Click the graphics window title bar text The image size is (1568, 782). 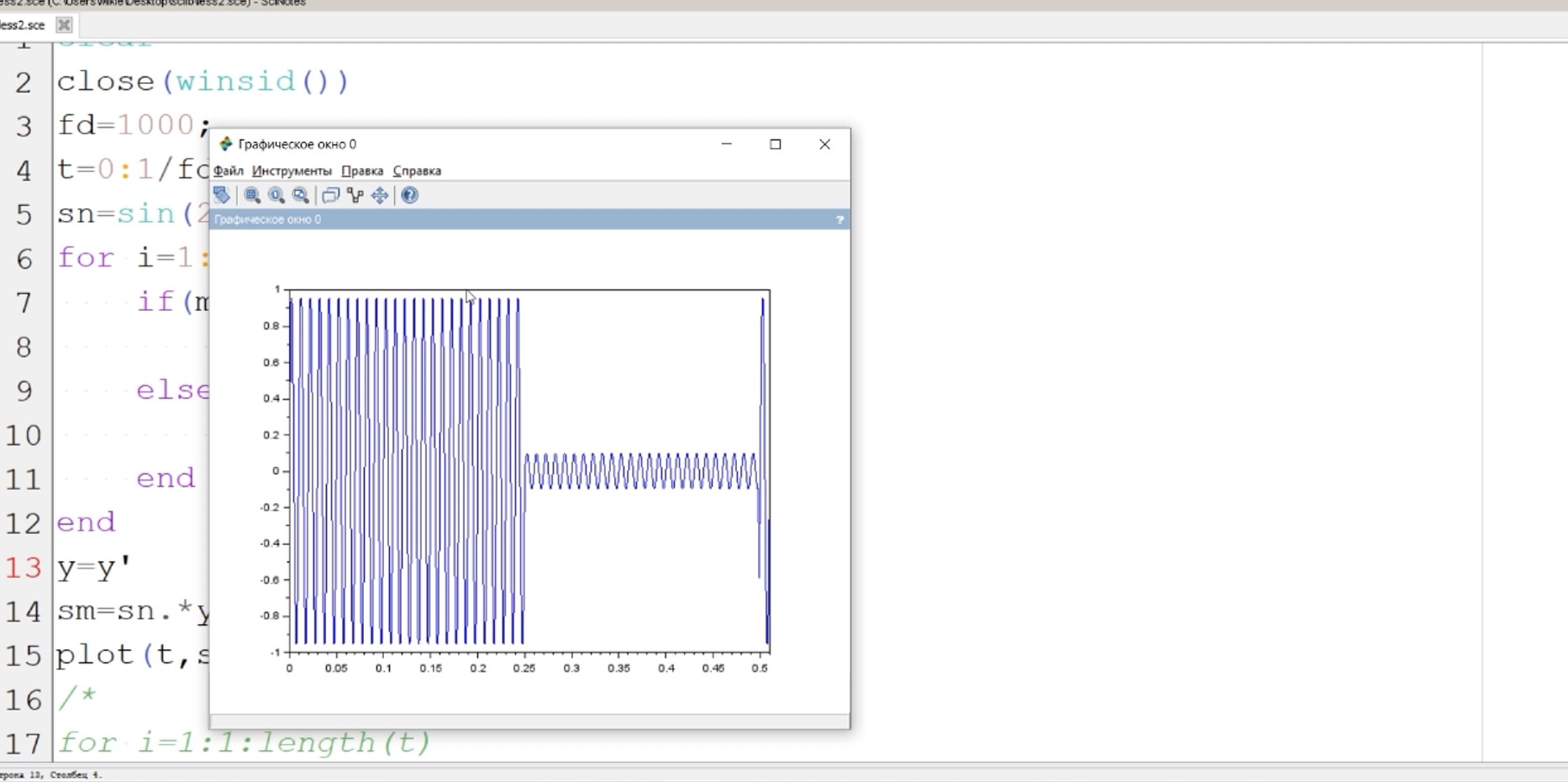click(x=297, y=144)
